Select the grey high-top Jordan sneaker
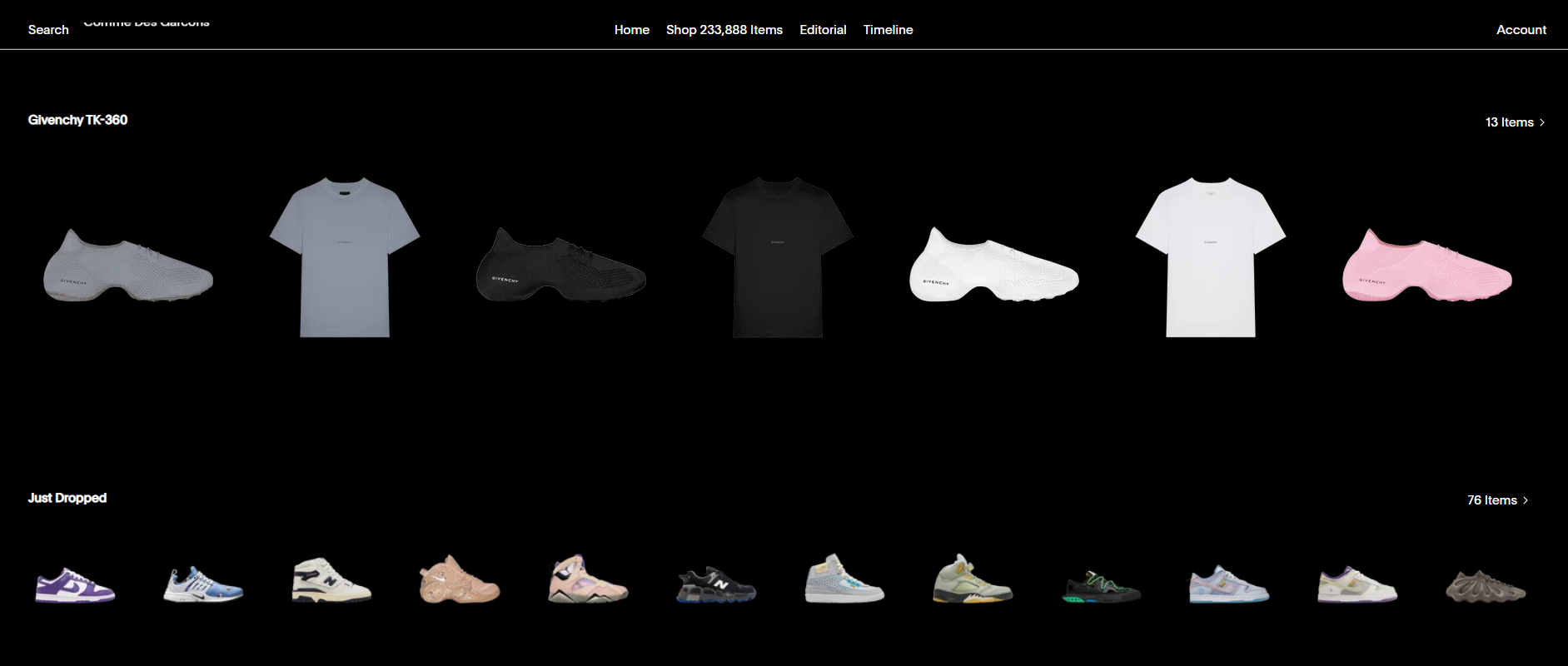1568x666 pixels. click(845, 579)
